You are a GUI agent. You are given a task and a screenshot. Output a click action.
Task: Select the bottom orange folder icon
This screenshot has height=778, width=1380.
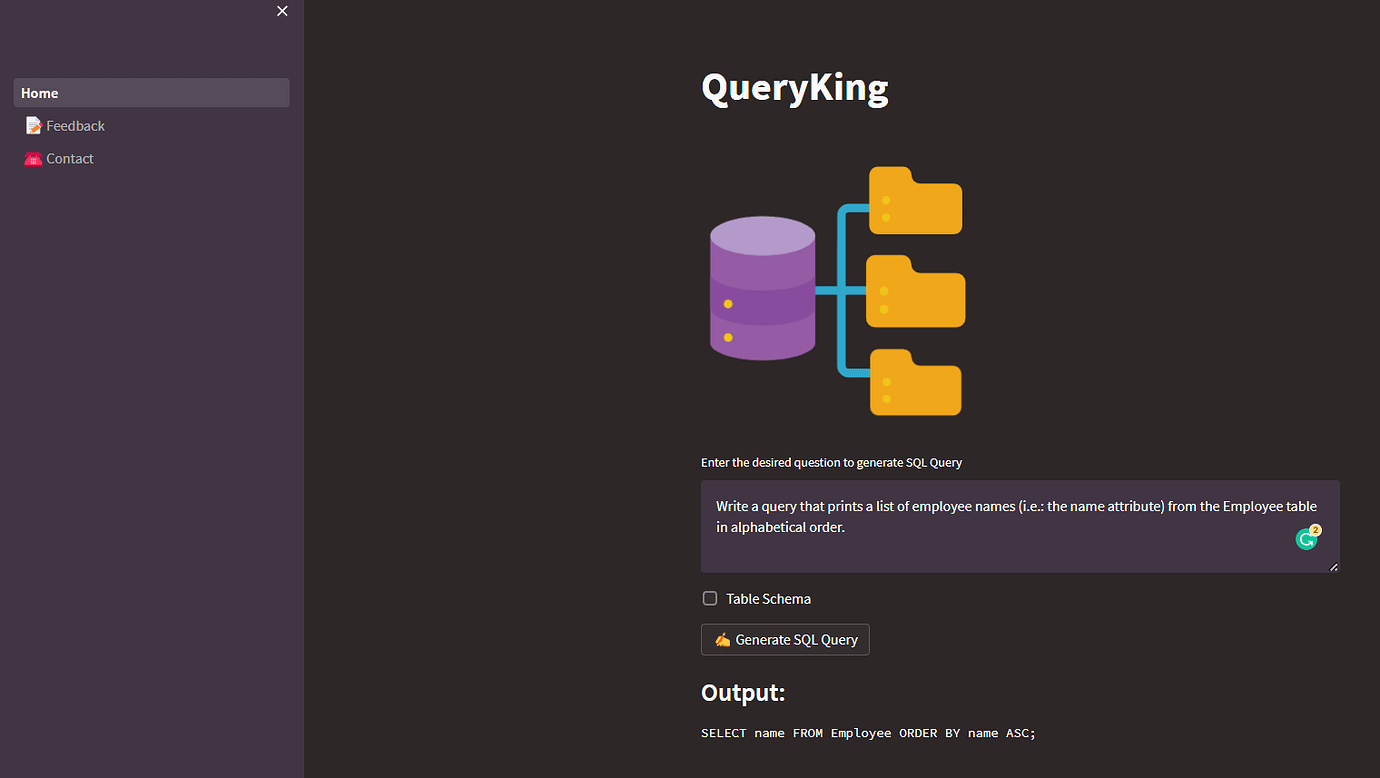tap(915, 382)
